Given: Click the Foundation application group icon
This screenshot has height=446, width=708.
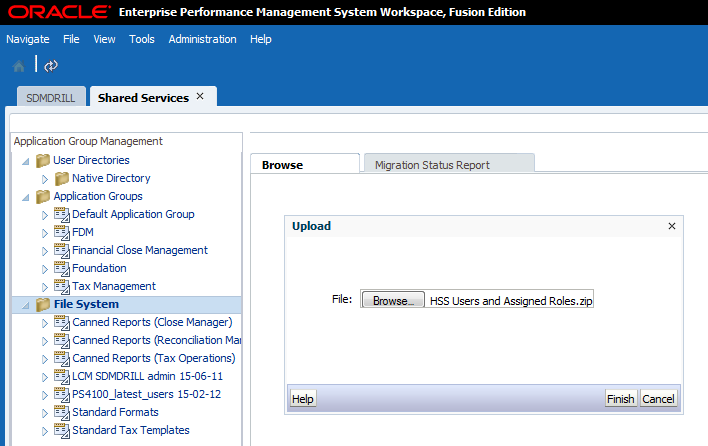Looking at the screenshot, I should tap(62, 268).
